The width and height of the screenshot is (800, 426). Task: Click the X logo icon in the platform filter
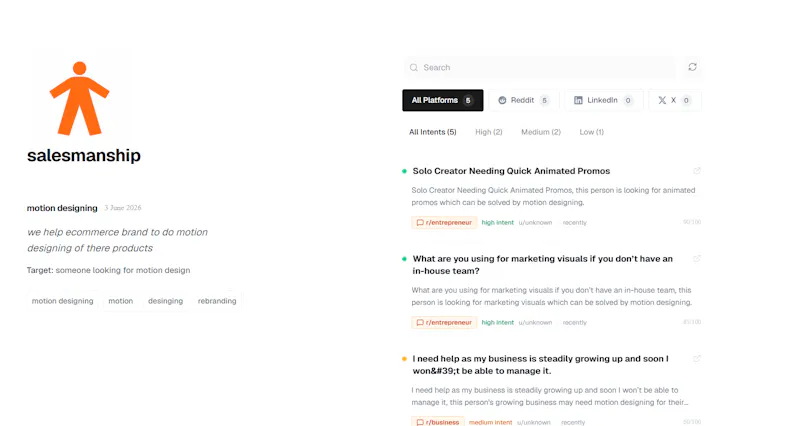tap(662, 101)
